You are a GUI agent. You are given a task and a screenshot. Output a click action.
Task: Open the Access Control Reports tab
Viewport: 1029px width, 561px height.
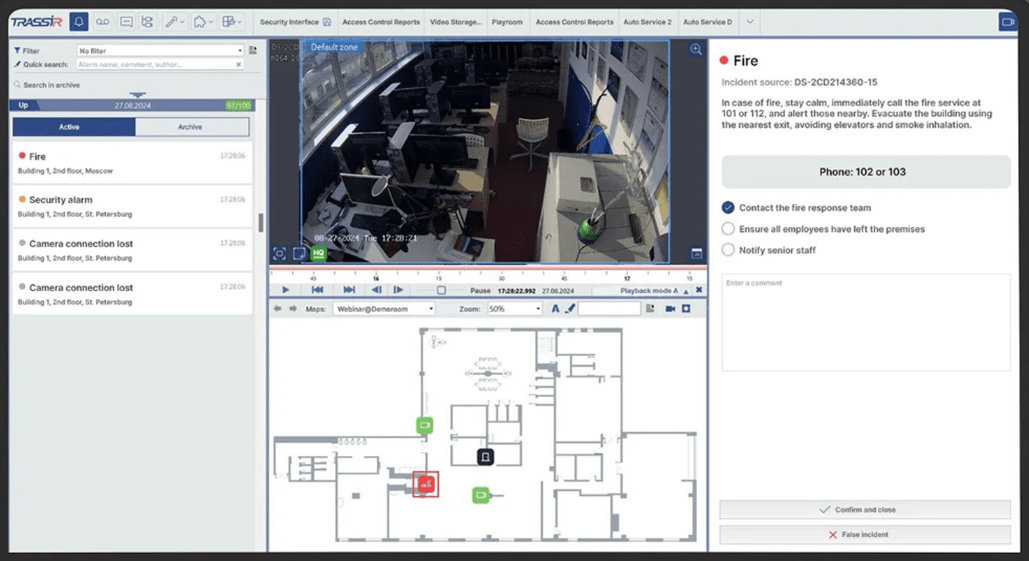[381, 22]
